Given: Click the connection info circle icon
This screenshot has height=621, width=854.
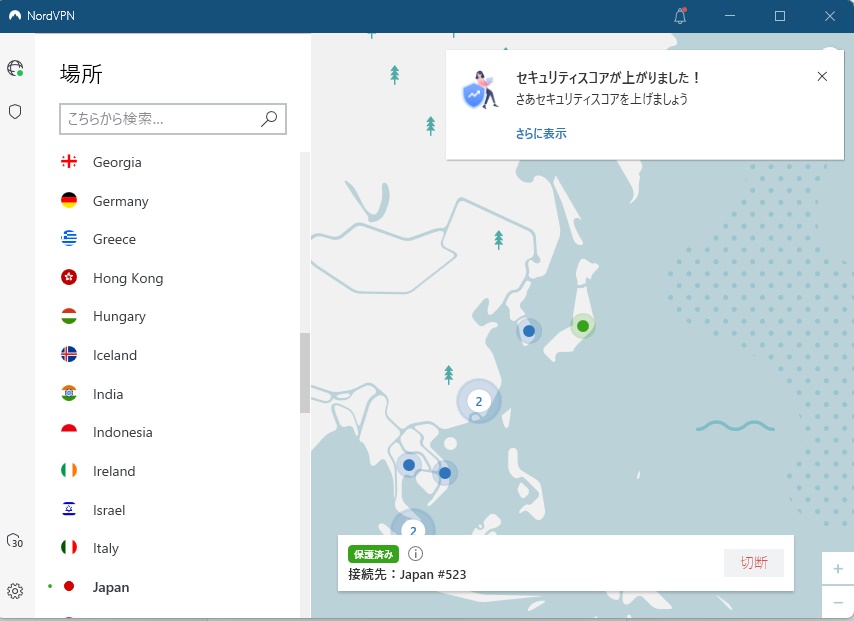Looking at the screenshot, I should pyautogui.click(x=416, y=554).
